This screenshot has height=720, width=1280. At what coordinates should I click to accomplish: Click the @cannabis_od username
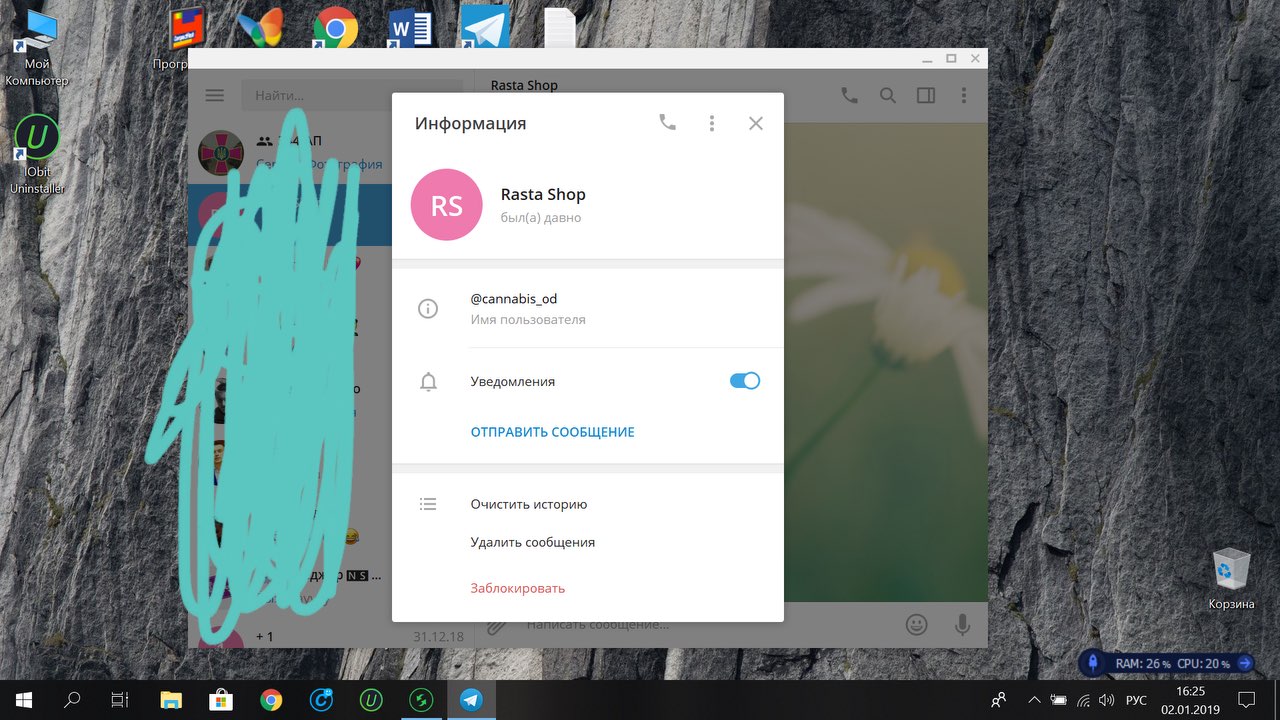[513, 299]
